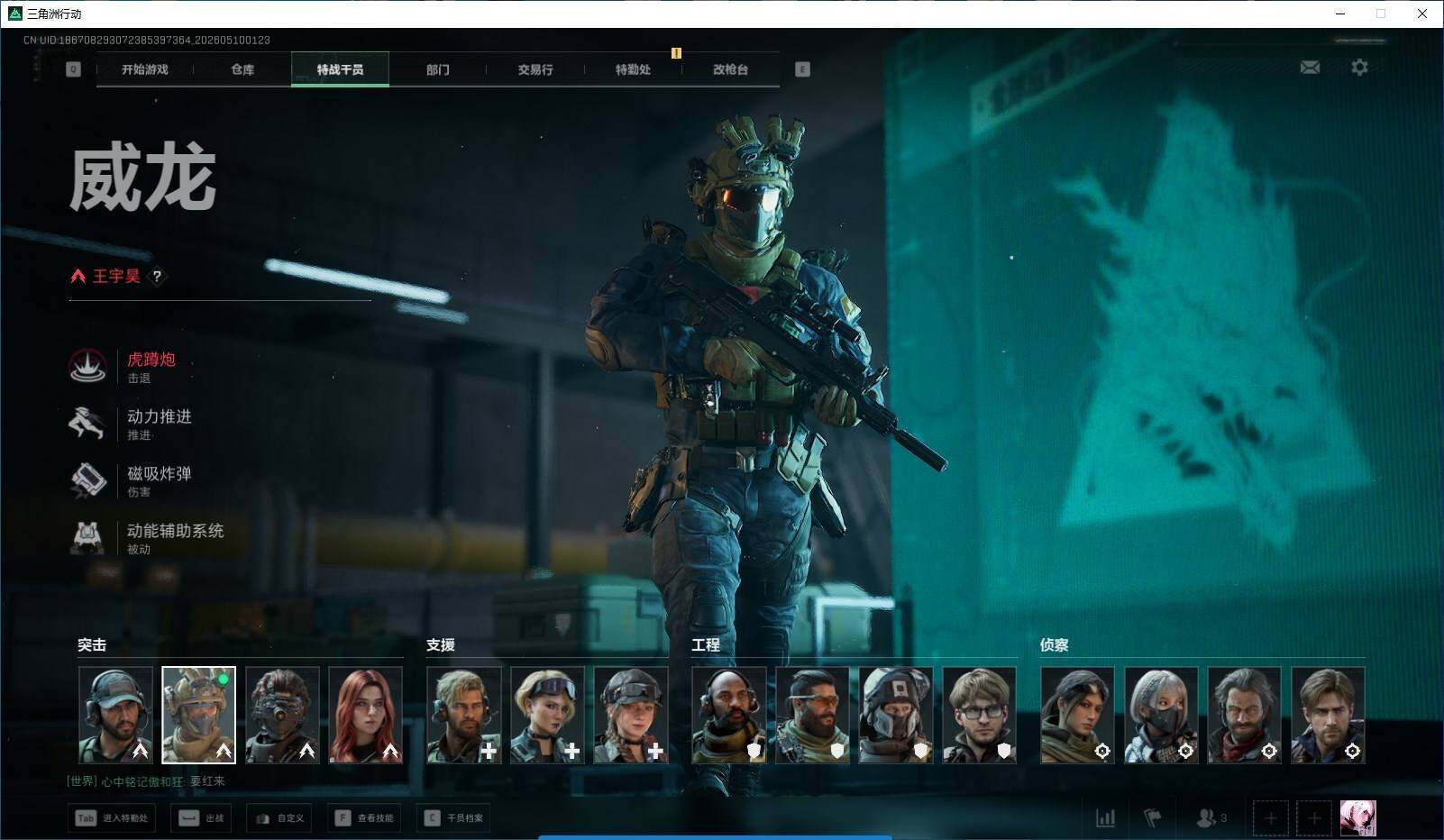The image size is (1444, 840).
Task: Open the squad members icon showing 3
Action: tap(1211, 818)
